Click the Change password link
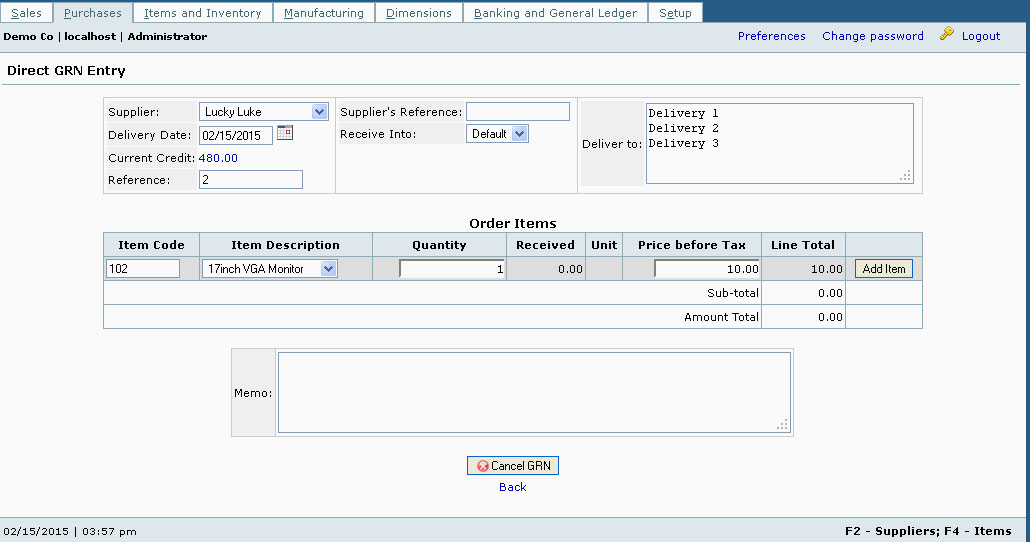This screenshot has height=542, width=1030. (x=872, y=36)
